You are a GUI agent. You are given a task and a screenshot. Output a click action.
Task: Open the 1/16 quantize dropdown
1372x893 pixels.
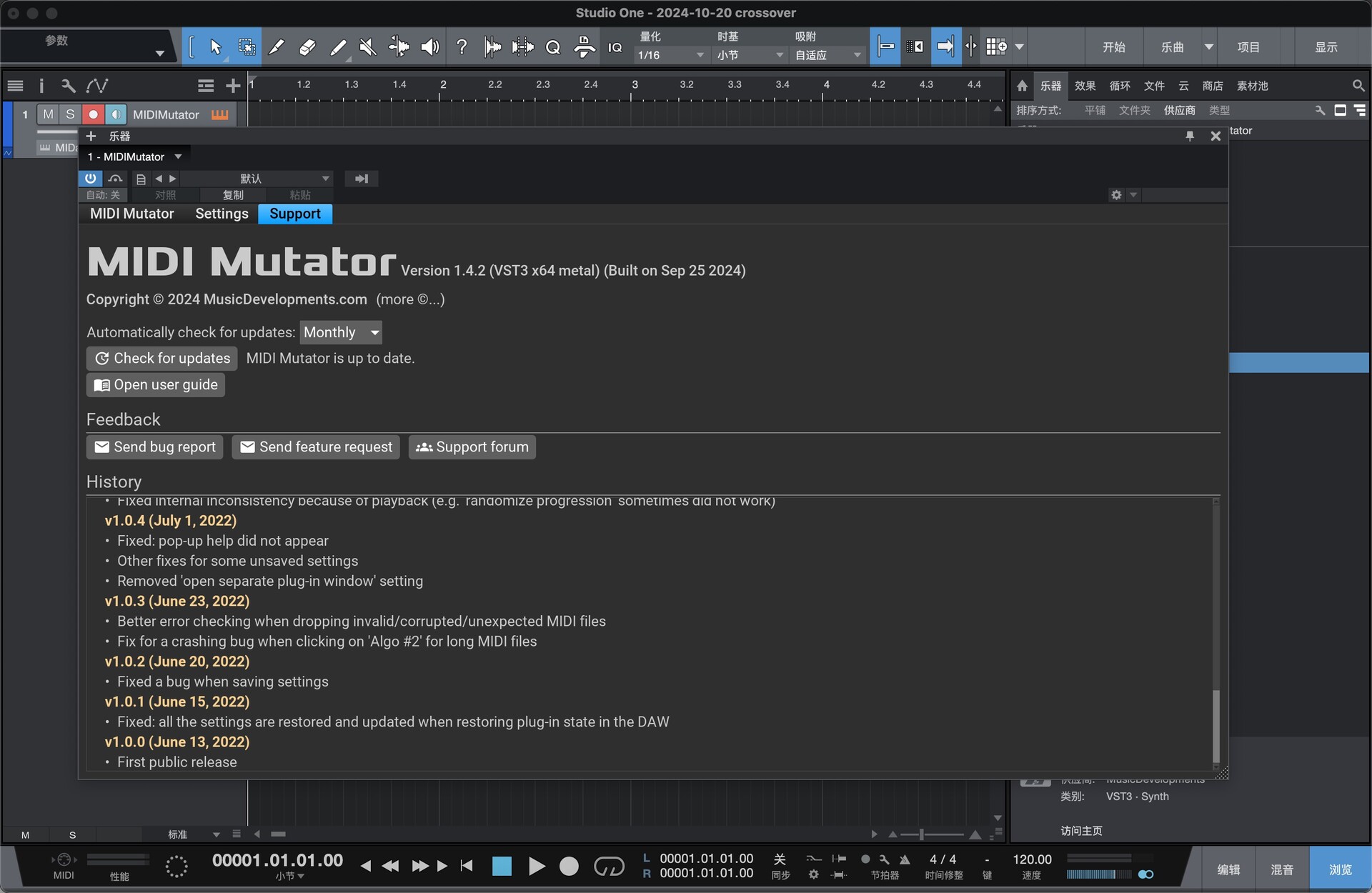click(672, 55)
